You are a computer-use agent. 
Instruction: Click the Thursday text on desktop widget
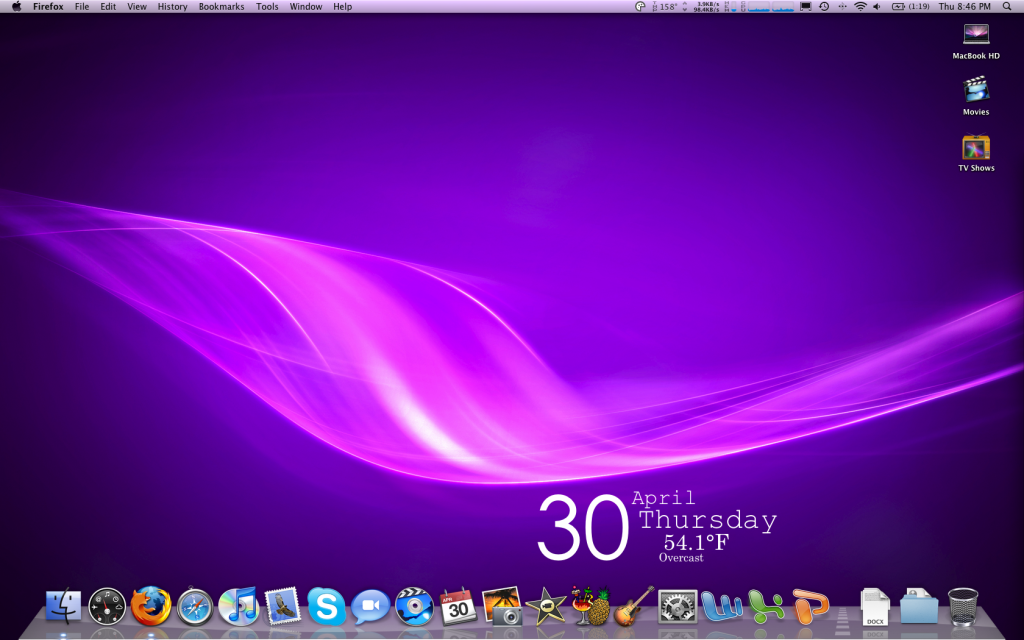point(708,520)
